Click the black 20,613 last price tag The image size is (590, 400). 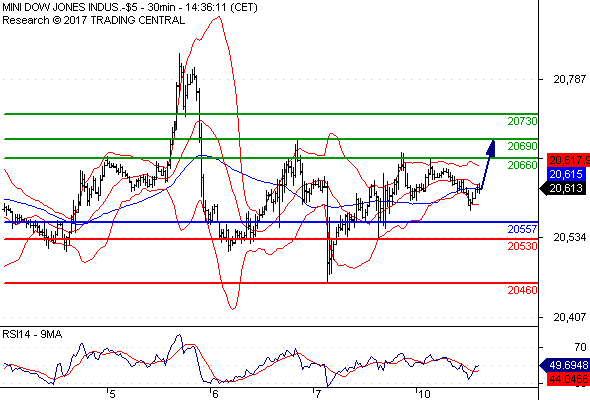point(563,188)
